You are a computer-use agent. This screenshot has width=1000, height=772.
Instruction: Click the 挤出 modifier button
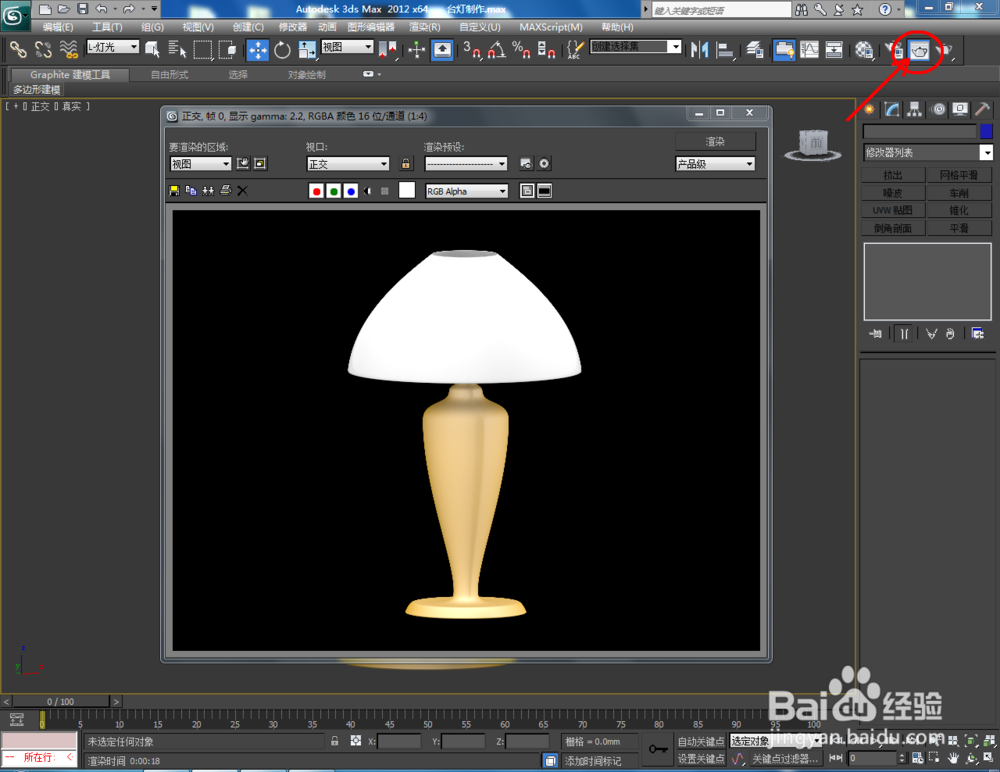click(893, 175)
